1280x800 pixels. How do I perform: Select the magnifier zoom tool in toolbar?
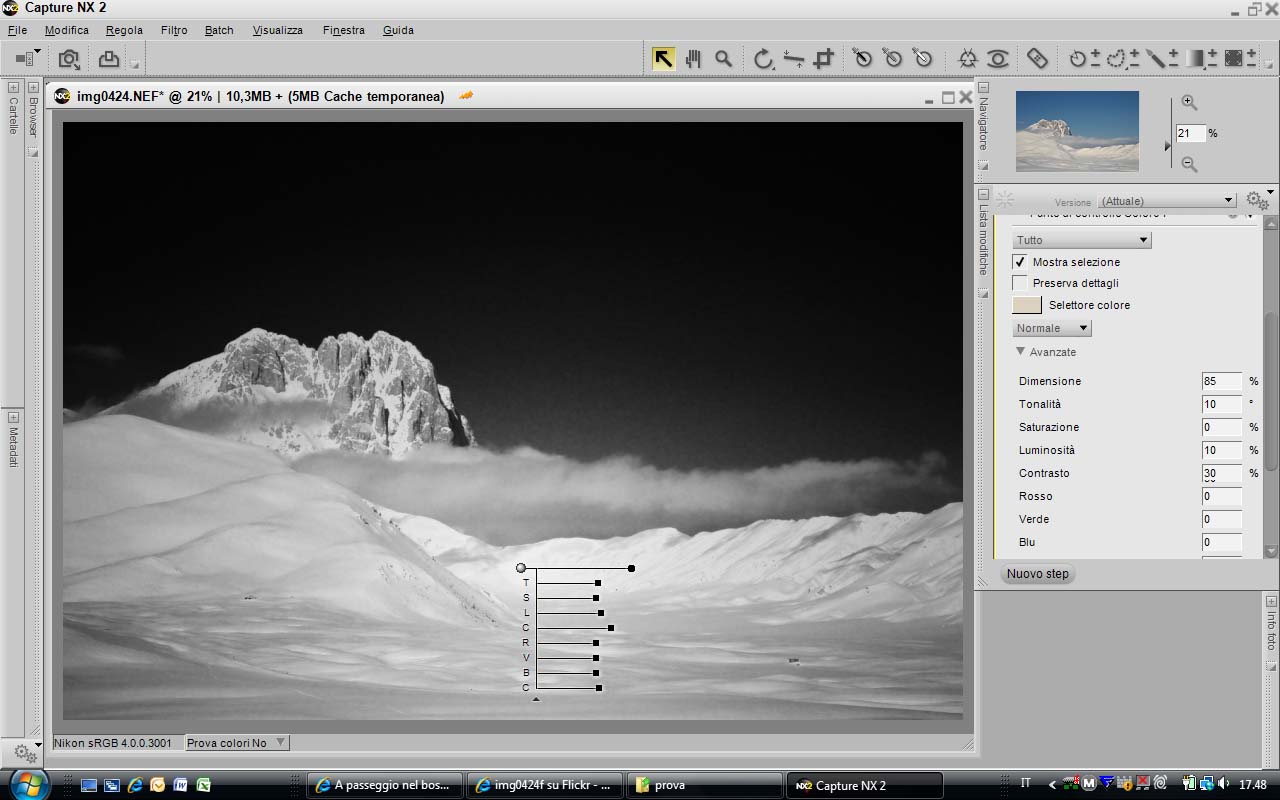(723, 59)
